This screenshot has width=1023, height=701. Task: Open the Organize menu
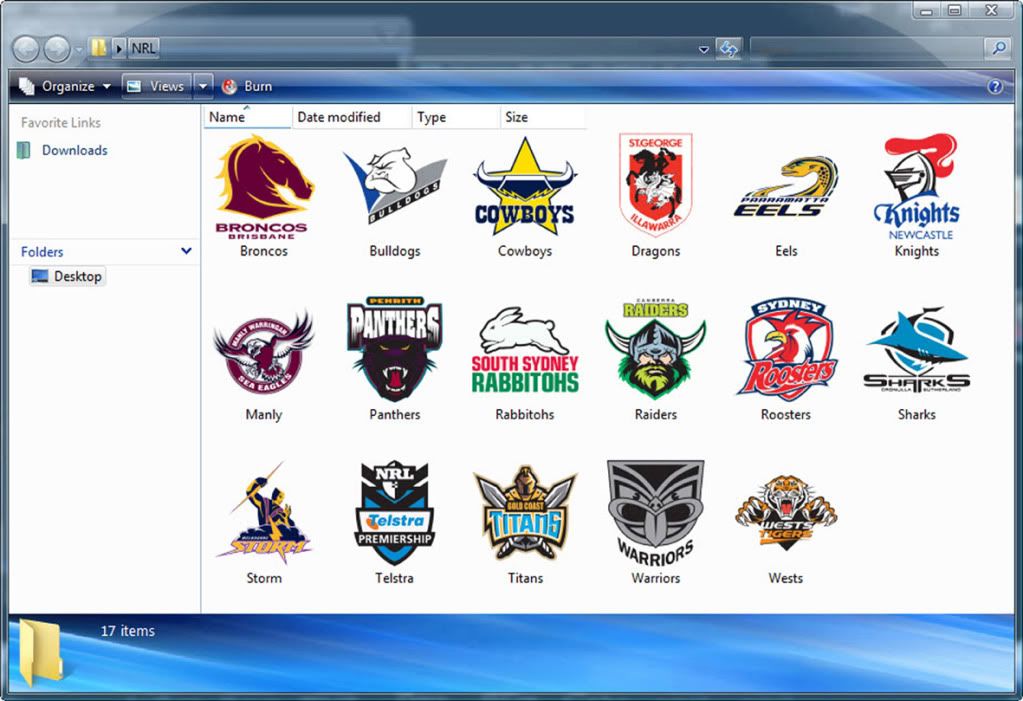click(x=65, y=86)
